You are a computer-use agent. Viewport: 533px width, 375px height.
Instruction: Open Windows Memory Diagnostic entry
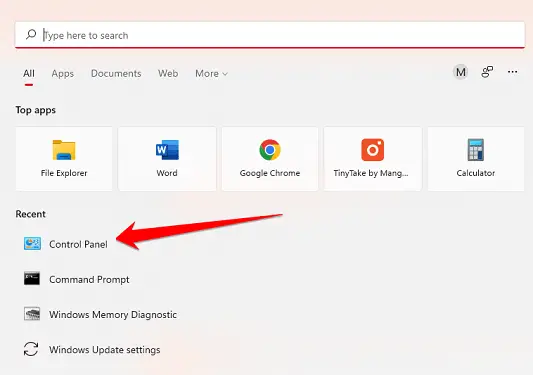tap(113, 314)
